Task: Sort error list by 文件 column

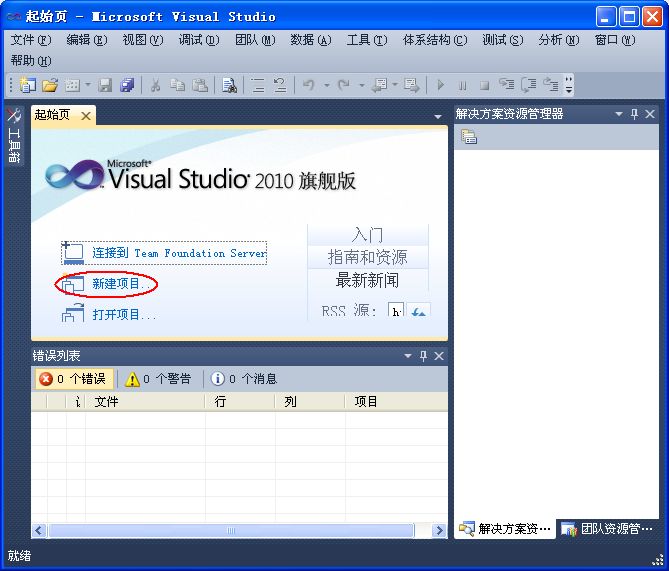Action: tap(145, 402)
